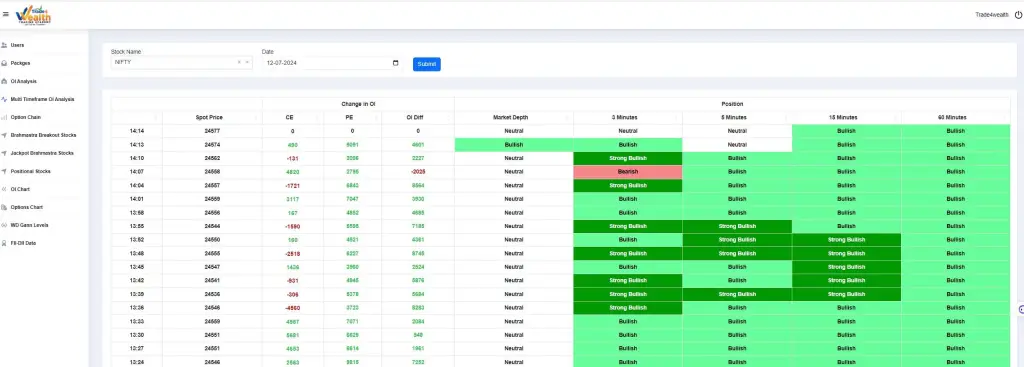
Task: Clear the NIFTY selection with the x icon
Action: coord(239,63)
